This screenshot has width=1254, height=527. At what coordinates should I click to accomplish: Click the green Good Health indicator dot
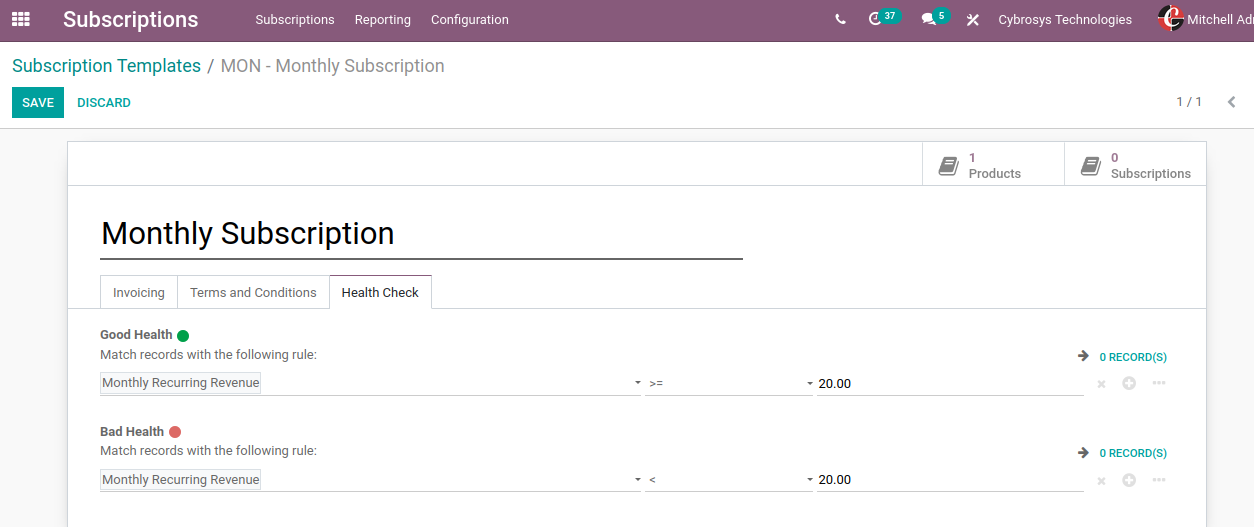(183, 336)
